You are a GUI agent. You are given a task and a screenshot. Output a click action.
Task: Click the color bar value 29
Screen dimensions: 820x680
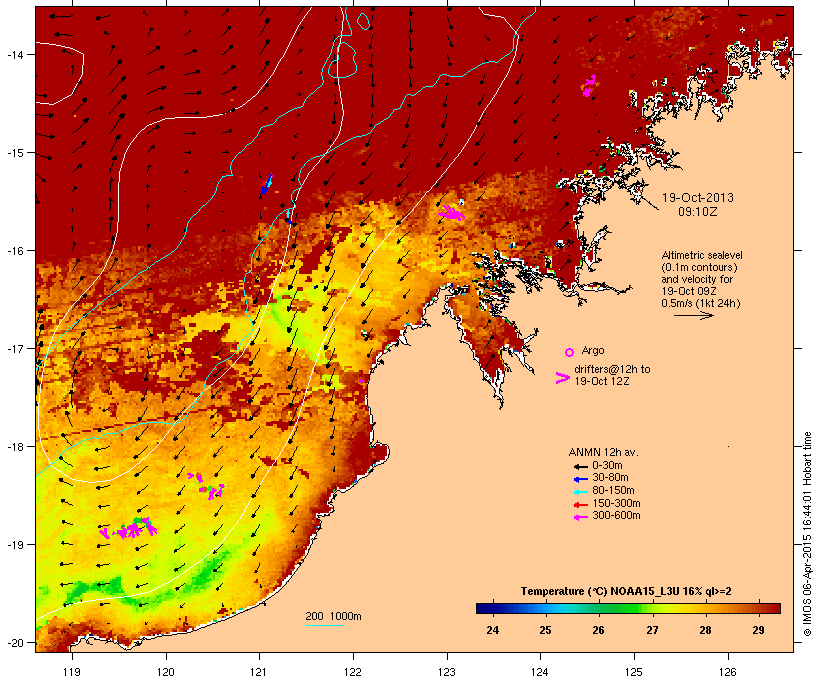pyautogui.click(x=758, y=630)
